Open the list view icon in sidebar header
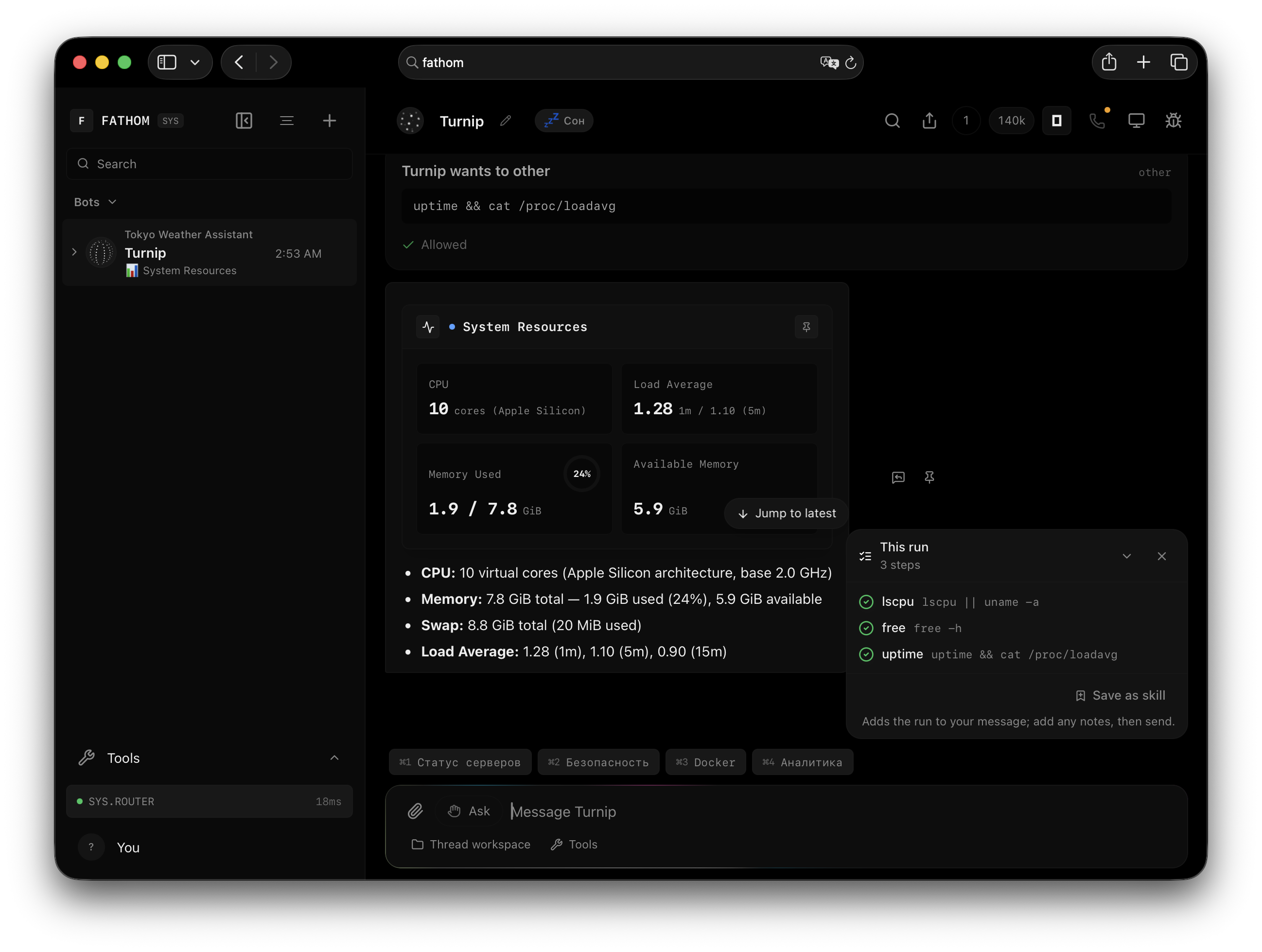The width and height of the screenshot is (1262, 952). pyautogui.click(x=287, y=121)
